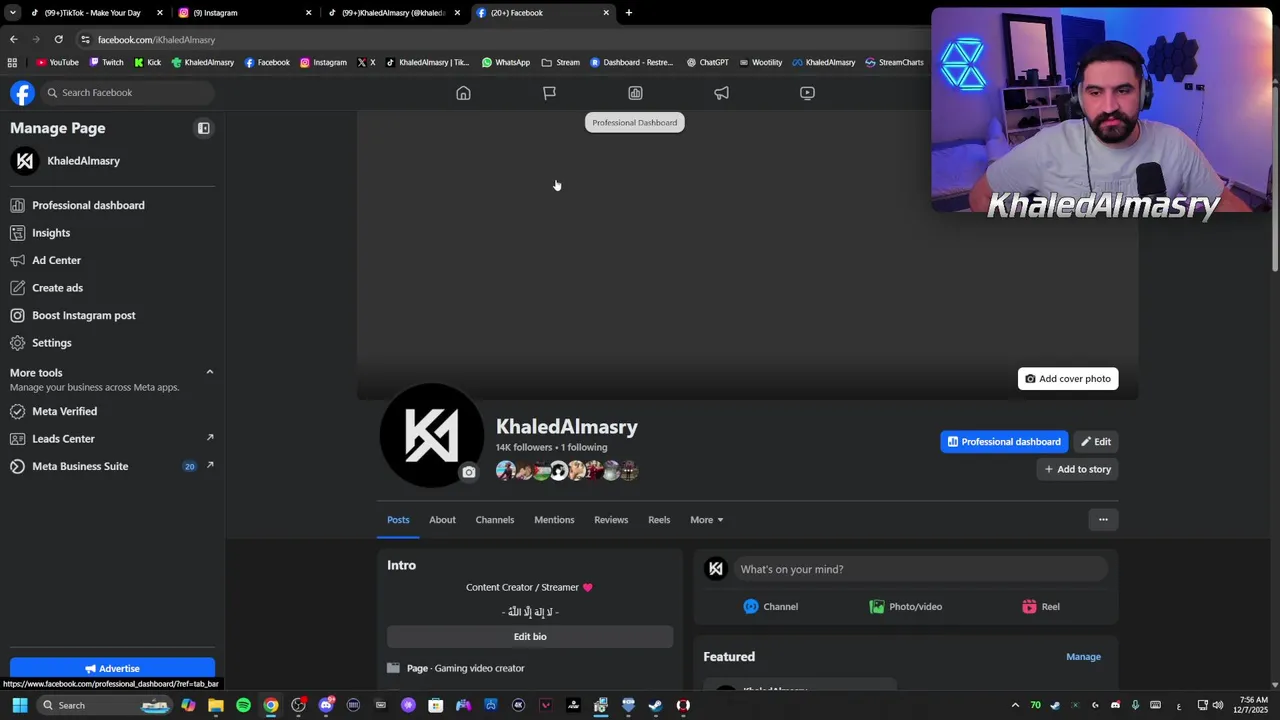Switch to the Reels tab
This screenshot has height=720, width=1280.
[x=659, y=520]
